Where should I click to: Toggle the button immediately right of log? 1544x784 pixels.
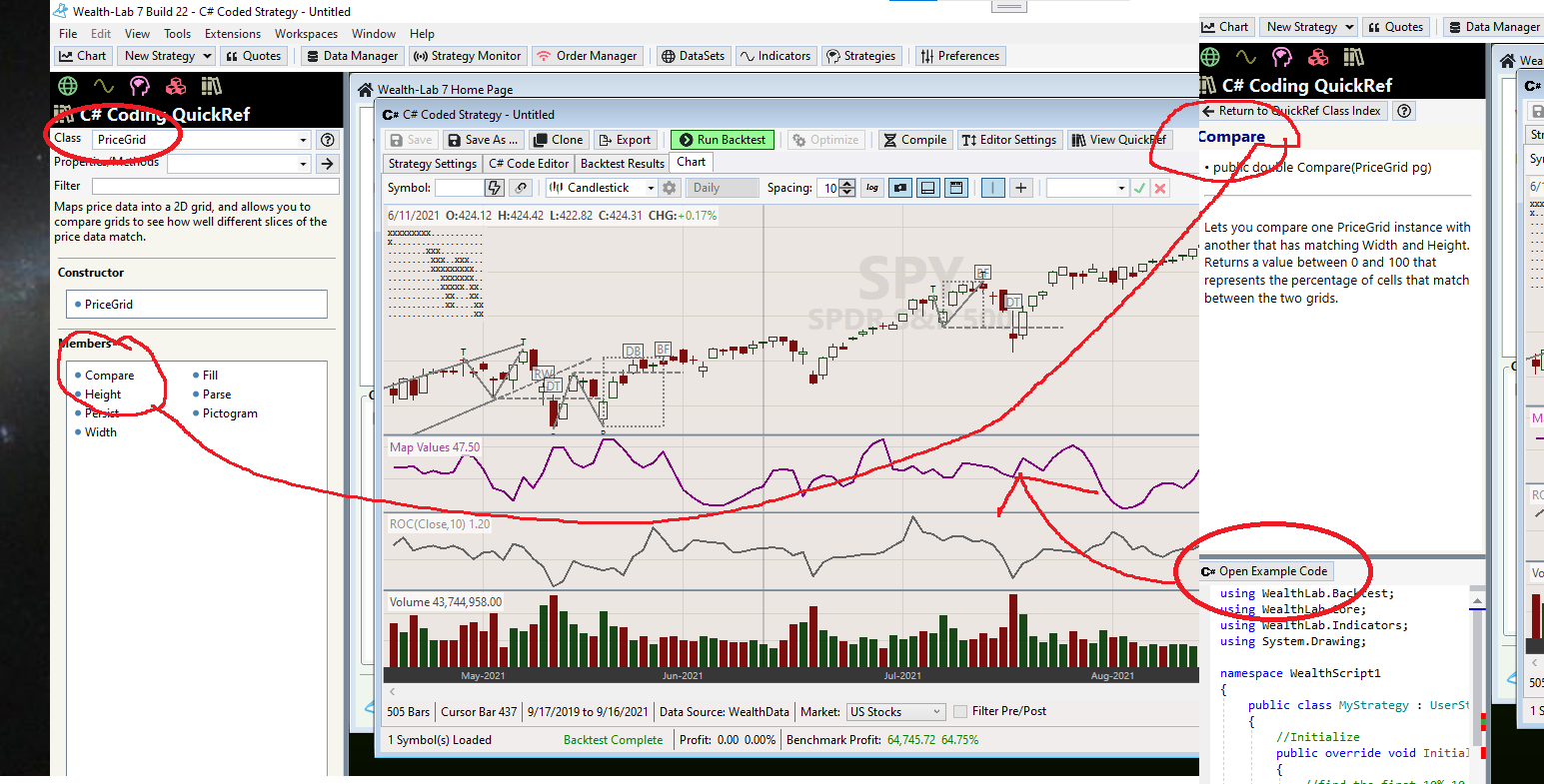(x=900, y=188)
